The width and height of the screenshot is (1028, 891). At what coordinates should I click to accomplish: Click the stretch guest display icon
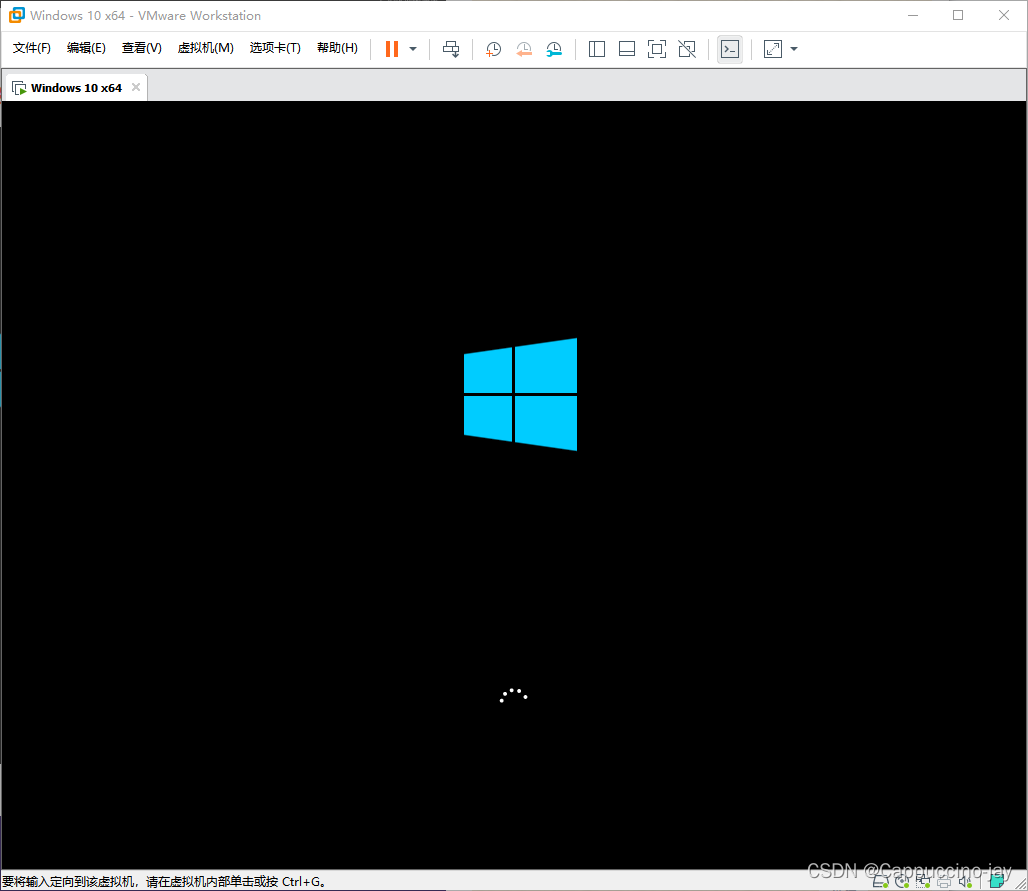773,49
